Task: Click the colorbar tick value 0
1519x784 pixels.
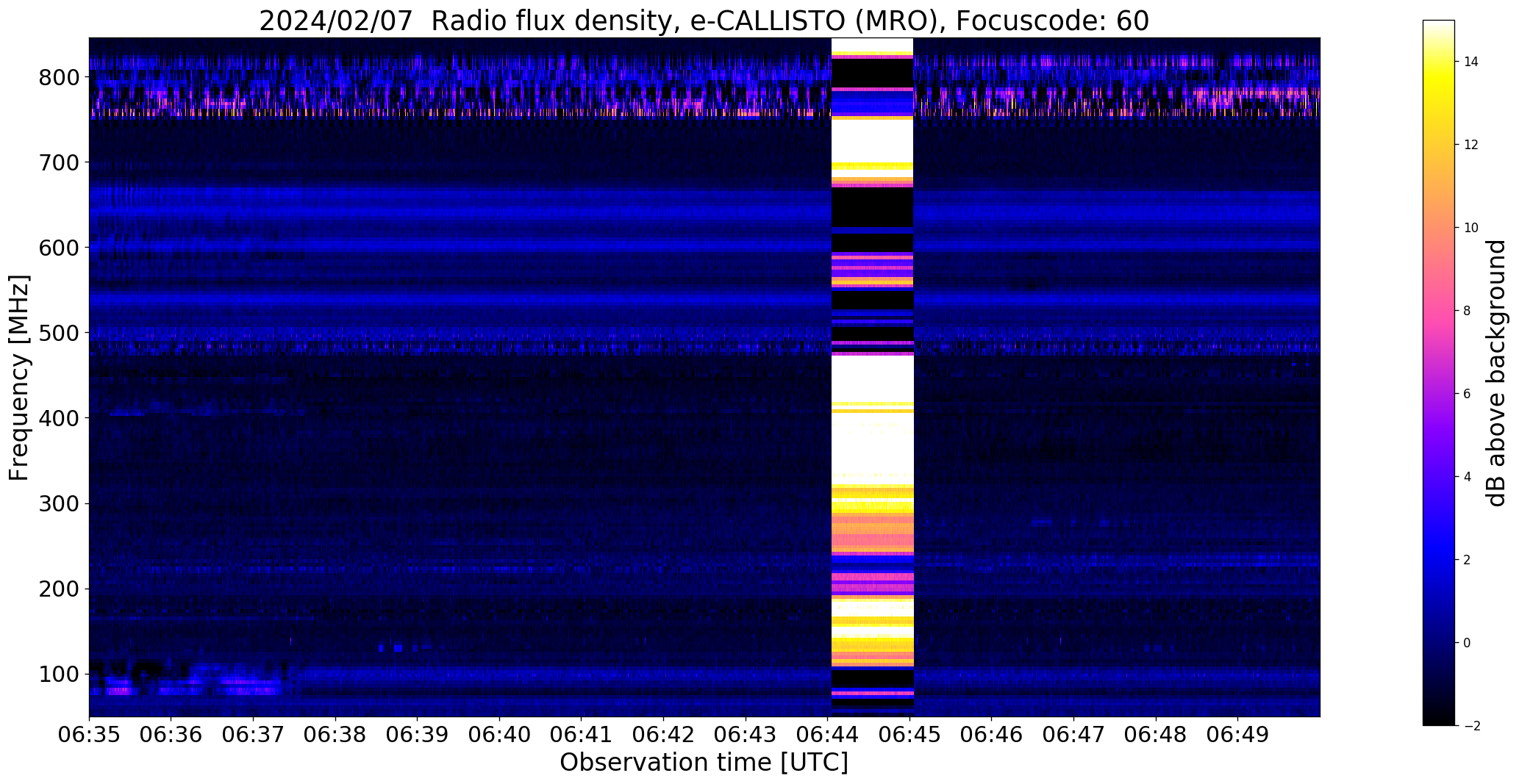Action: (x=1468, y=643)
